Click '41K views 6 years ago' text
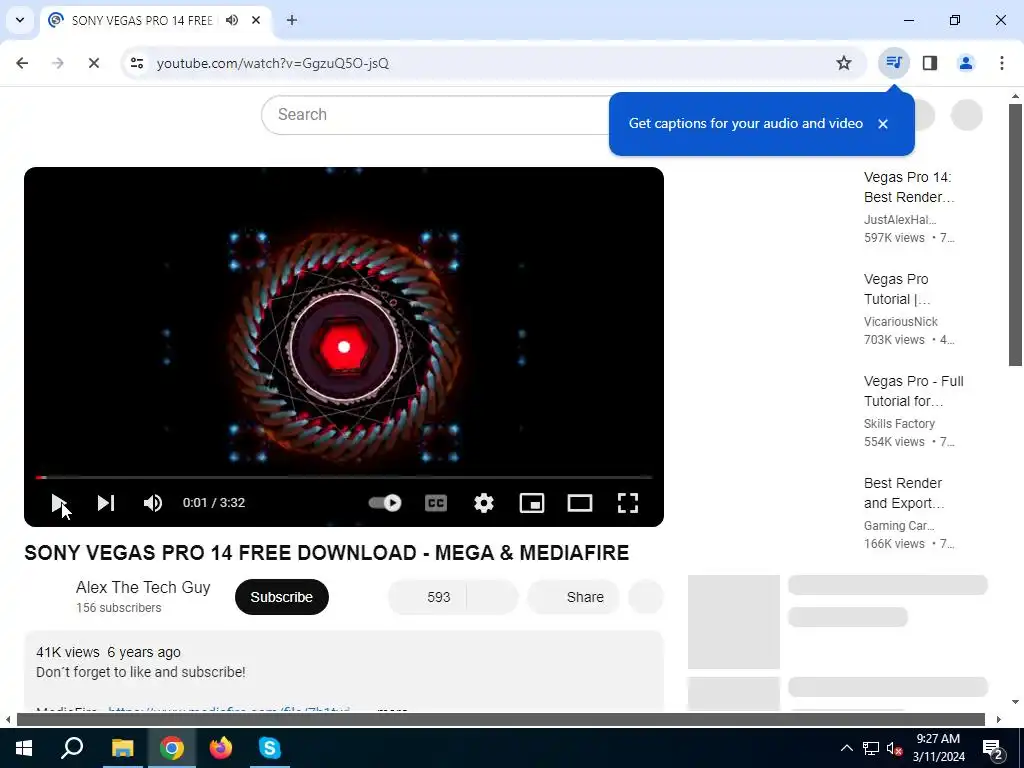 (108, 652)
